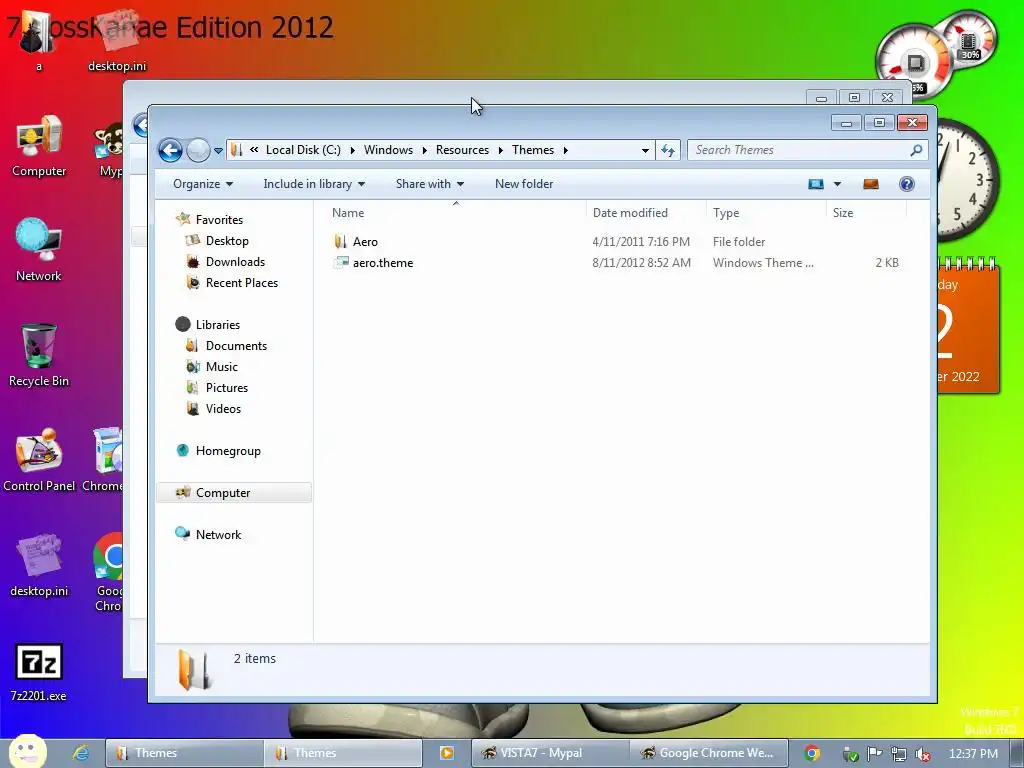Open Include in library menu
1024x768 pixels.
coord(314,184)
